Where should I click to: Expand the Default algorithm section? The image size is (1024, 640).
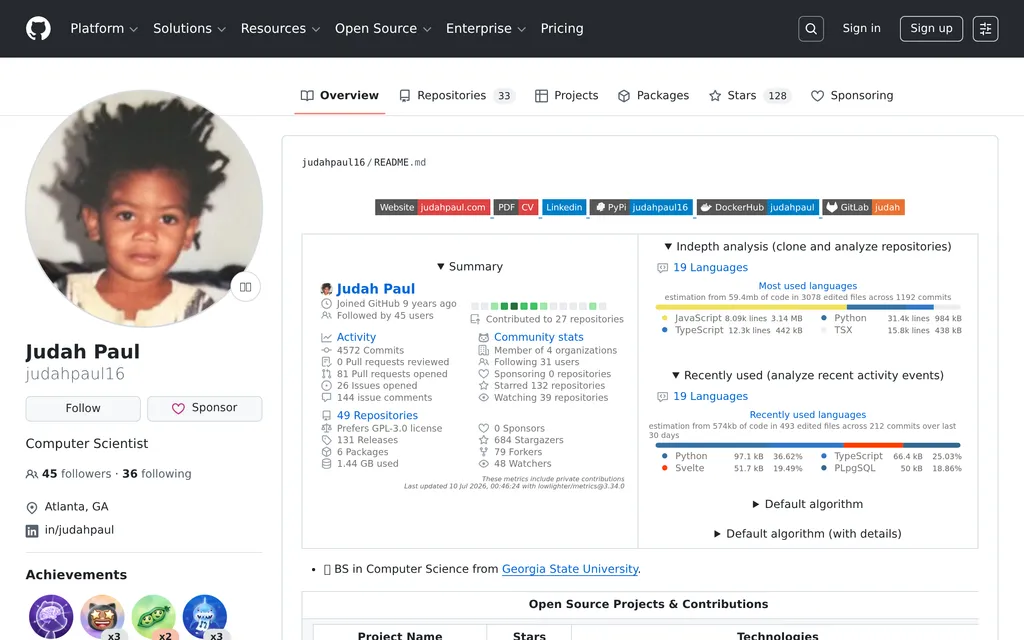click(807, 504)
